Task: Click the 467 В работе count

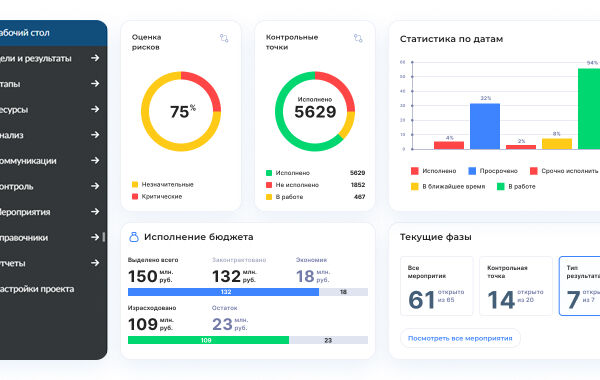Action: click(x=359, y=197)
